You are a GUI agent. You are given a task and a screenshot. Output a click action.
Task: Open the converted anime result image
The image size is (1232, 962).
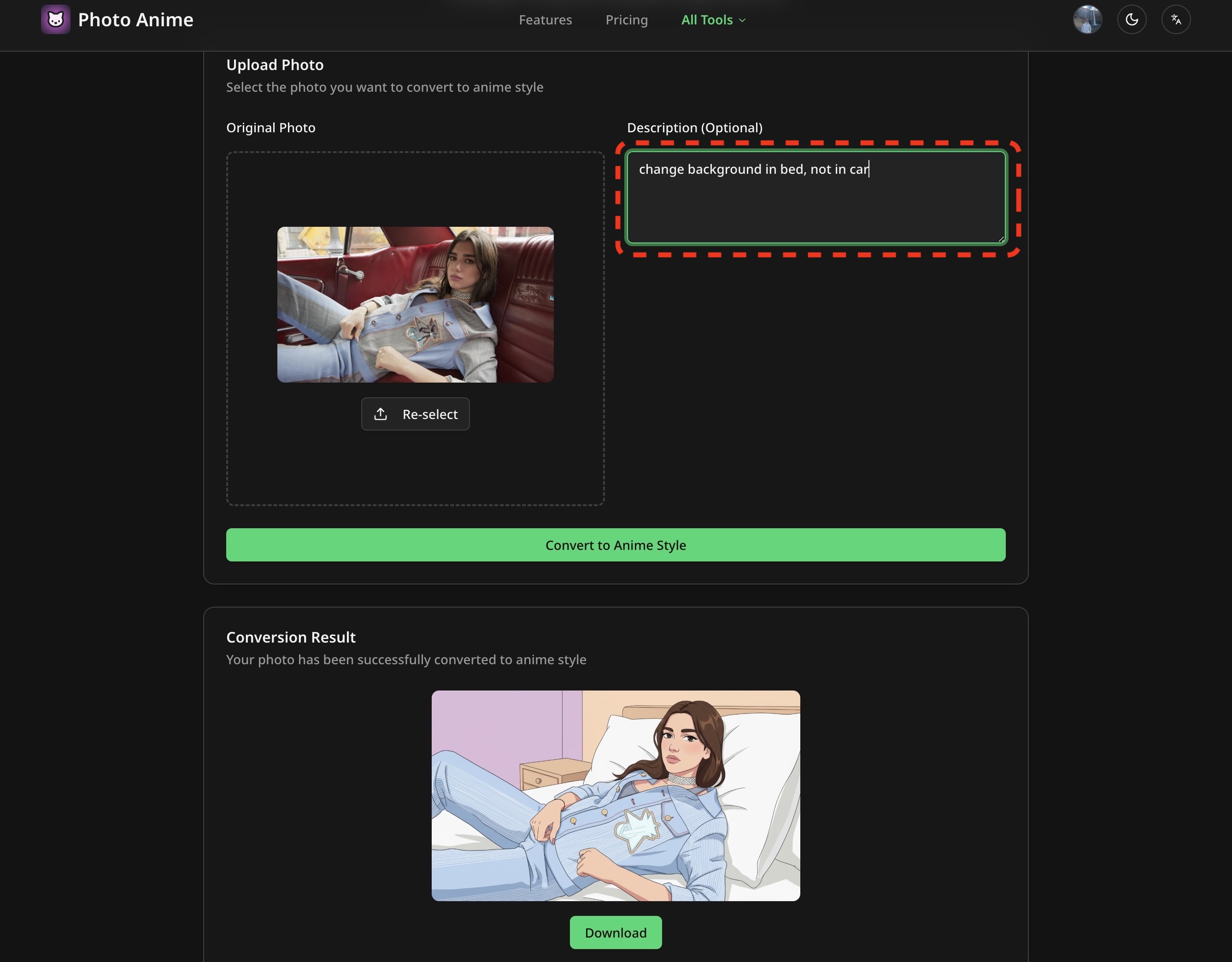pos(616,796)
